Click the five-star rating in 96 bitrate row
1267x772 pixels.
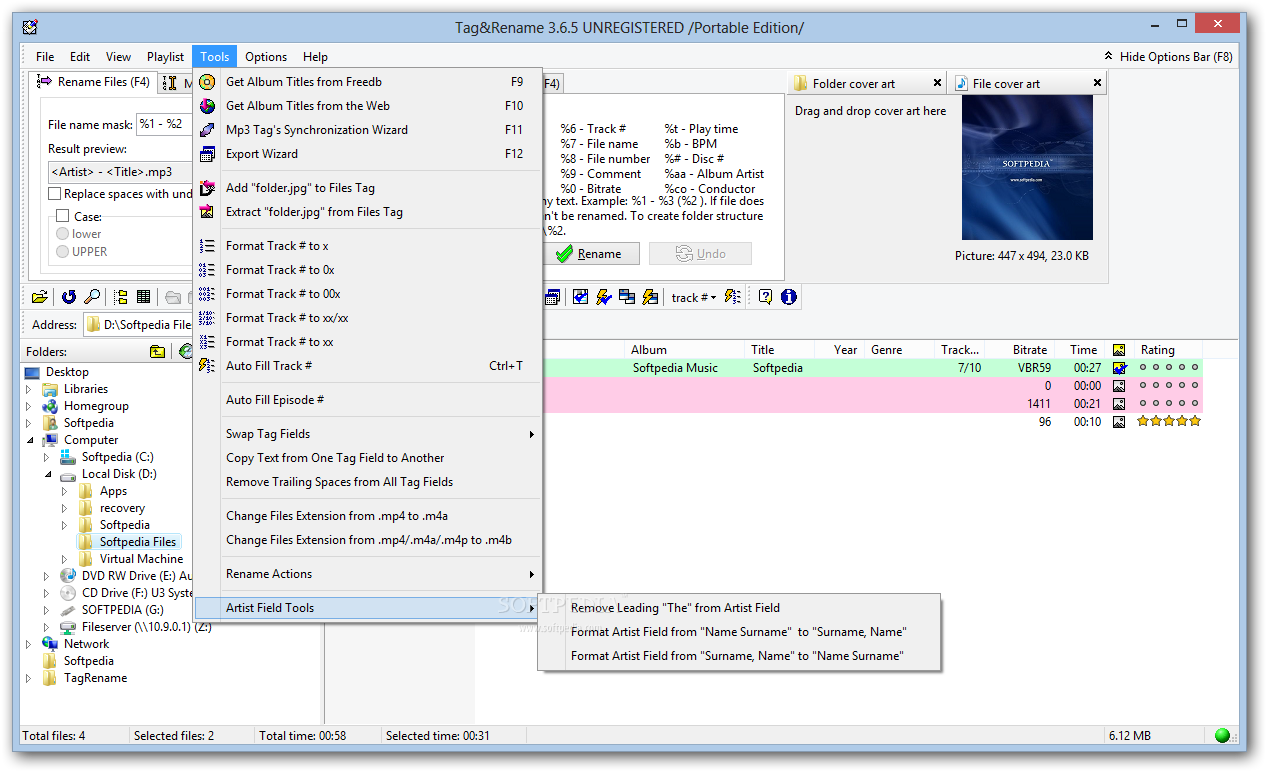(x=1169, y=422)
